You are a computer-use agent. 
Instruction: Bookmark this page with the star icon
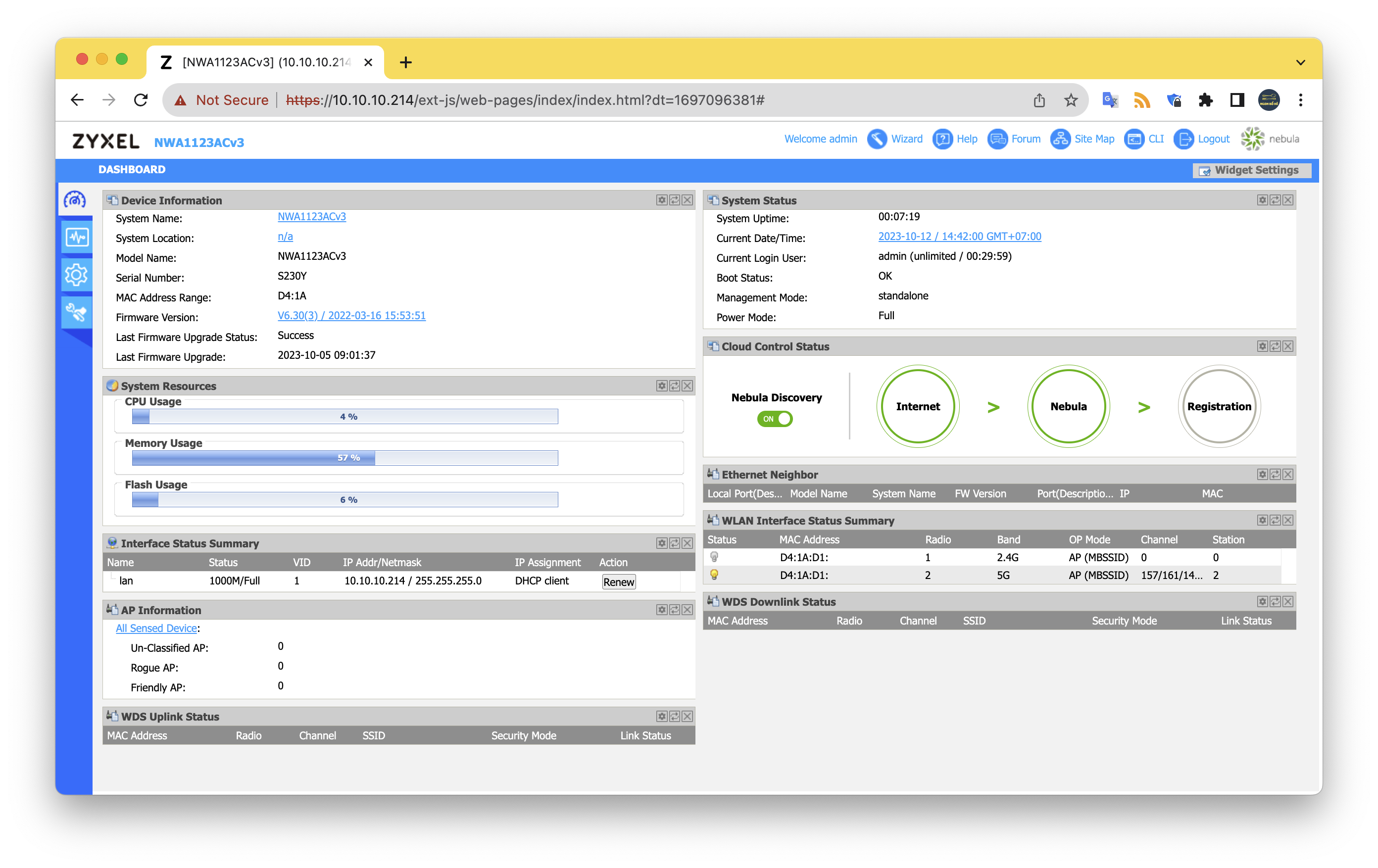[x=1070, y=100]
